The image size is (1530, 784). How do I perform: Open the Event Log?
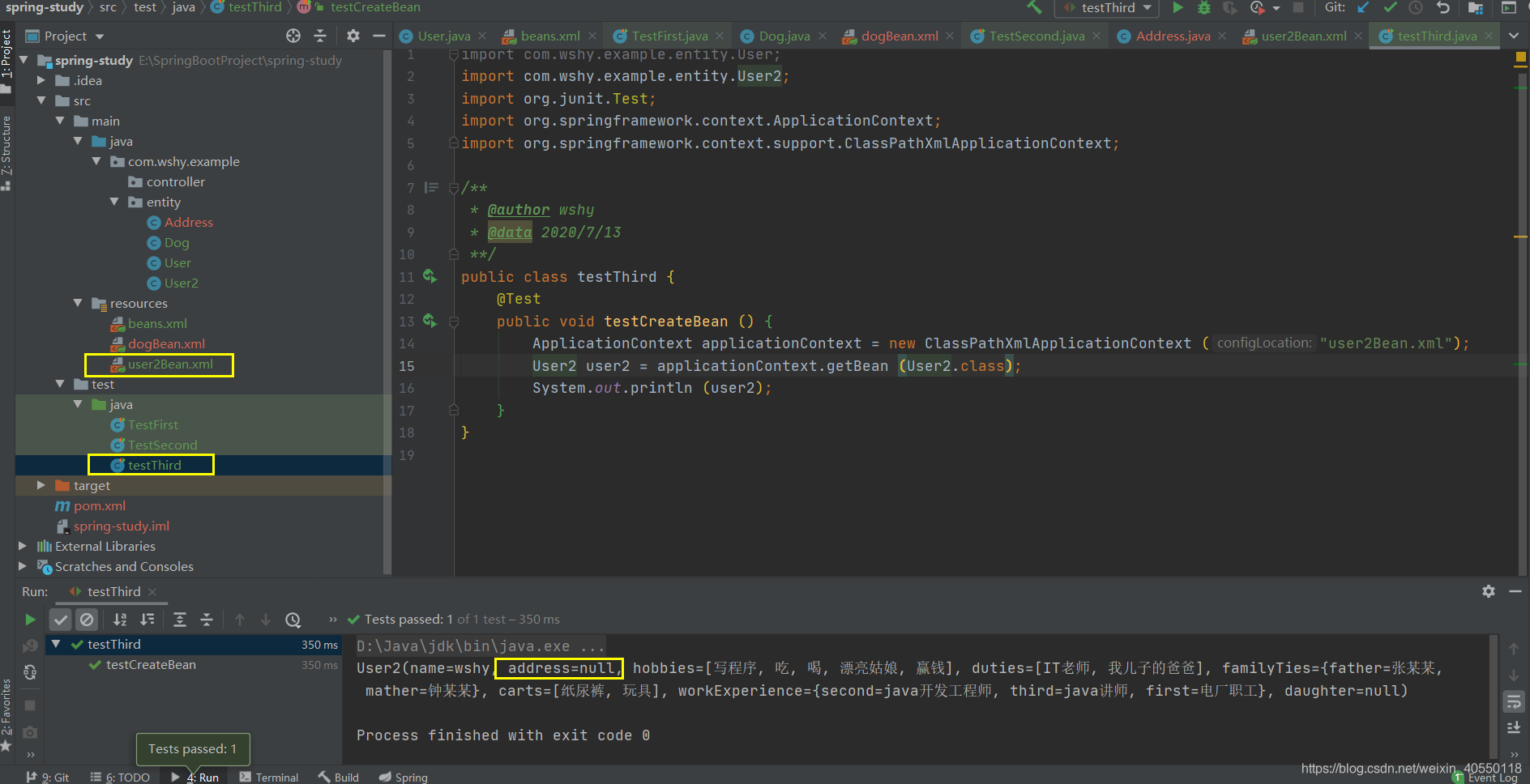[x=1485, y=778]
